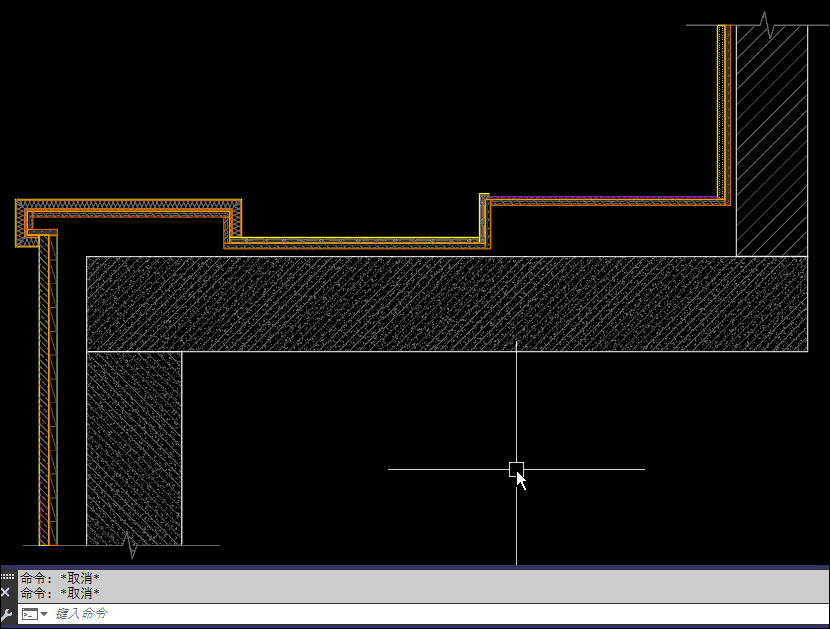
Task: Click the command prompt icon
Action: 29,614
